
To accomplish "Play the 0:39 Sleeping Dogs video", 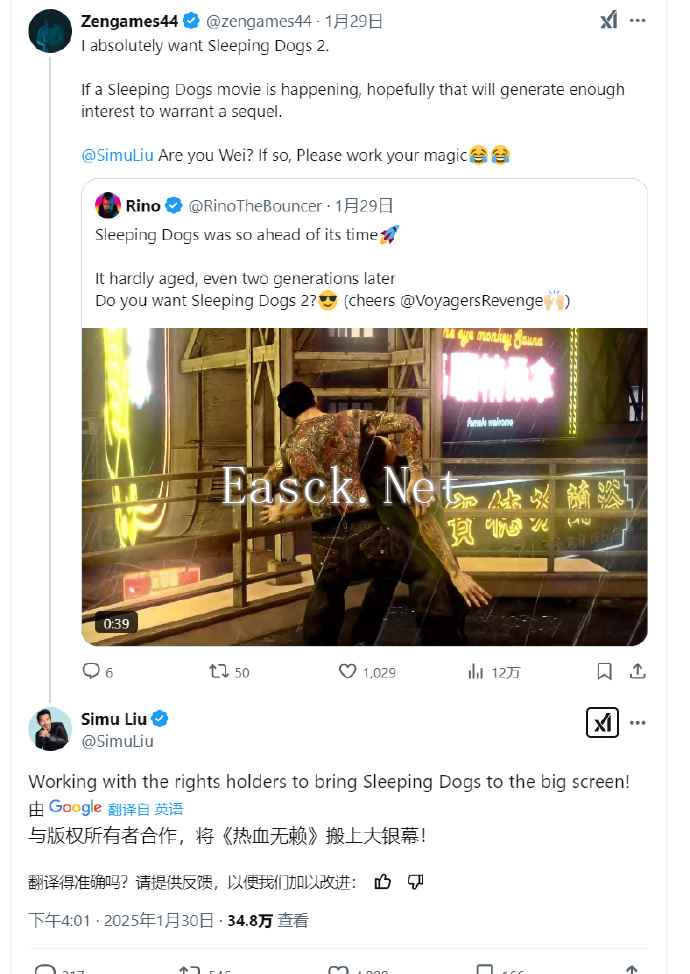I will [x=365, y=486].
